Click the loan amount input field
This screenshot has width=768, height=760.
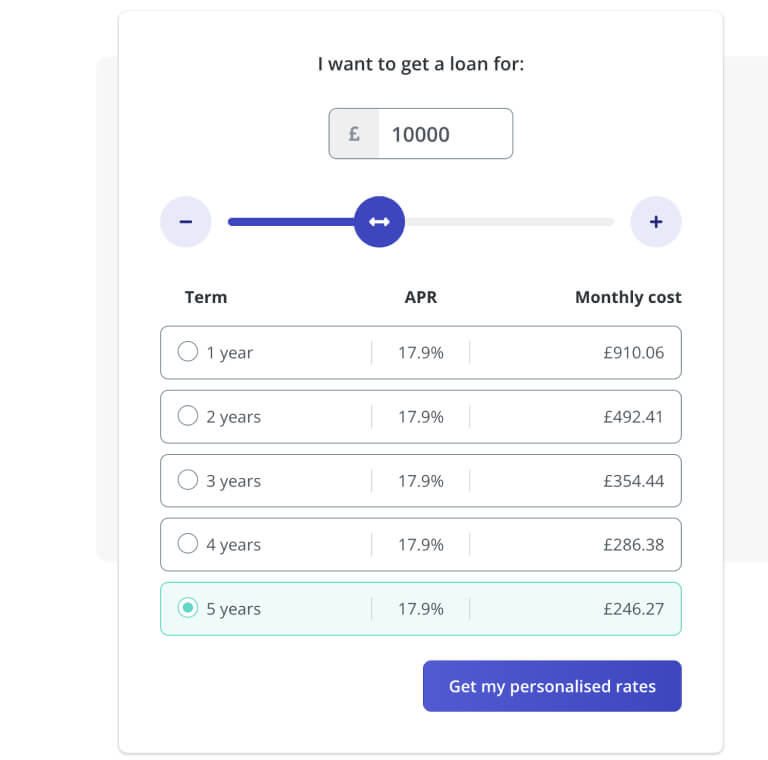(445, 134)
